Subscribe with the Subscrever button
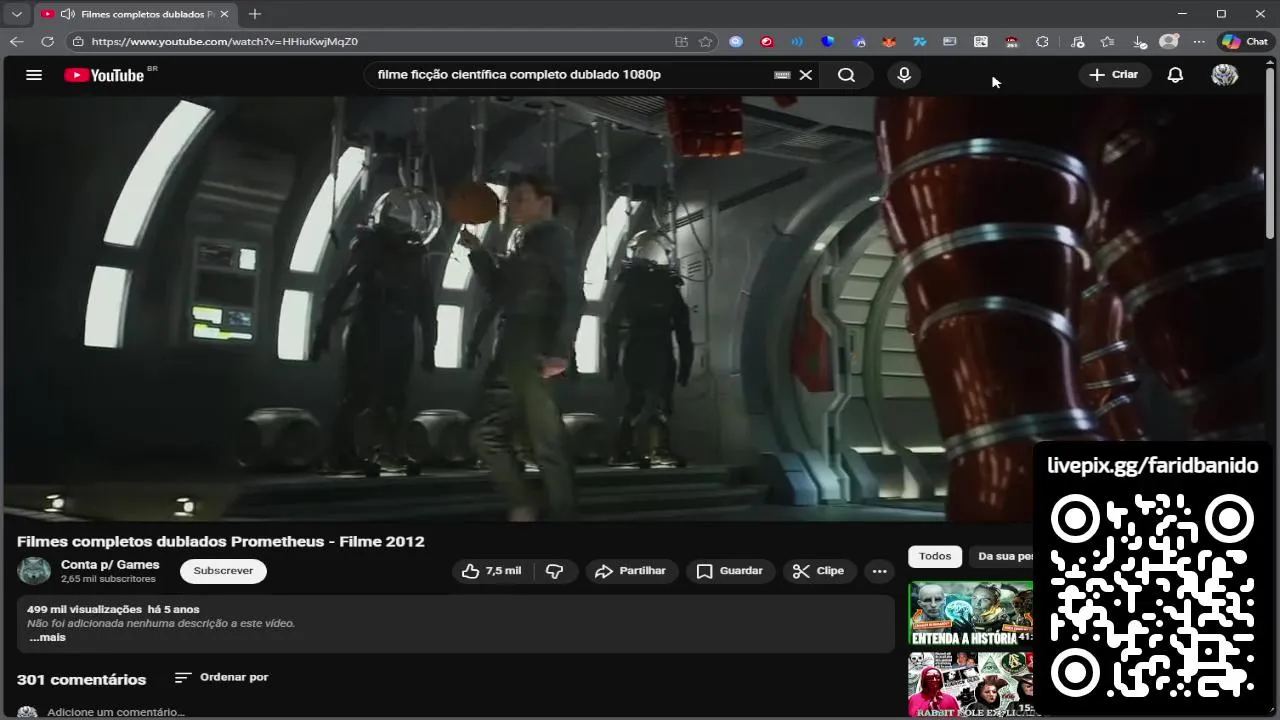 coord(223,571)
